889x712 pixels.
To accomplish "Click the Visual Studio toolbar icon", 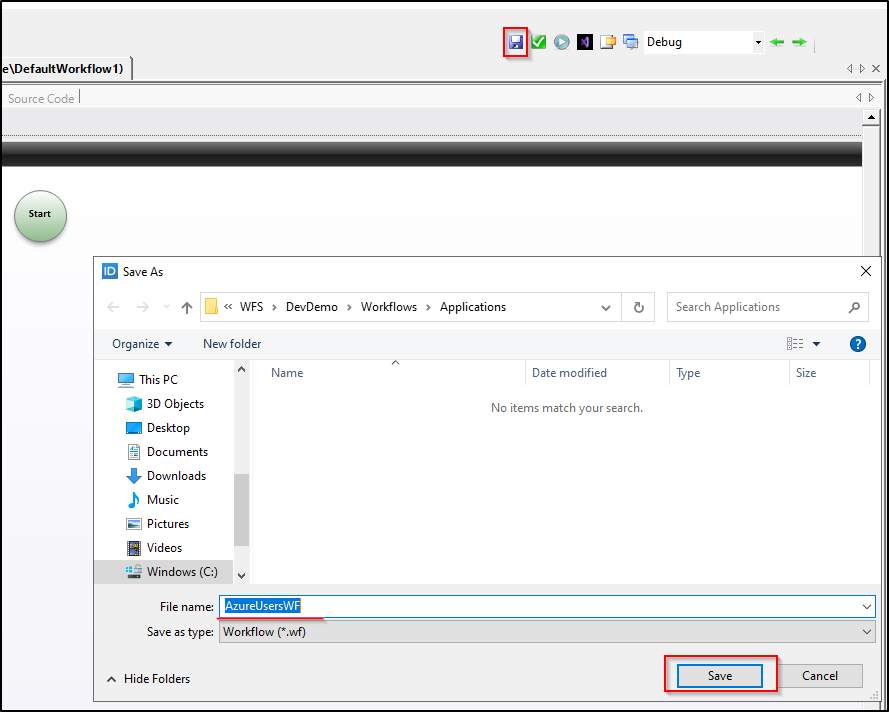I will 584,41.
